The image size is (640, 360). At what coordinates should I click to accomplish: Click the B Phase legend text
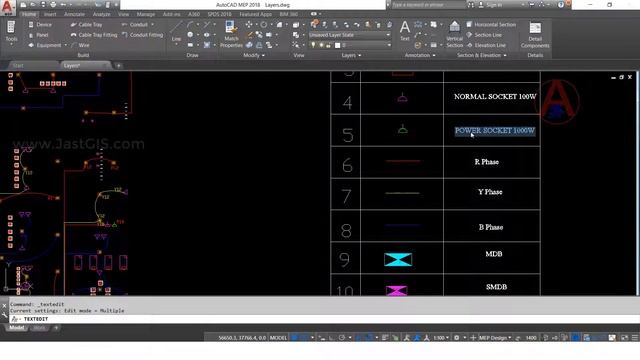[x=491, y=227]
